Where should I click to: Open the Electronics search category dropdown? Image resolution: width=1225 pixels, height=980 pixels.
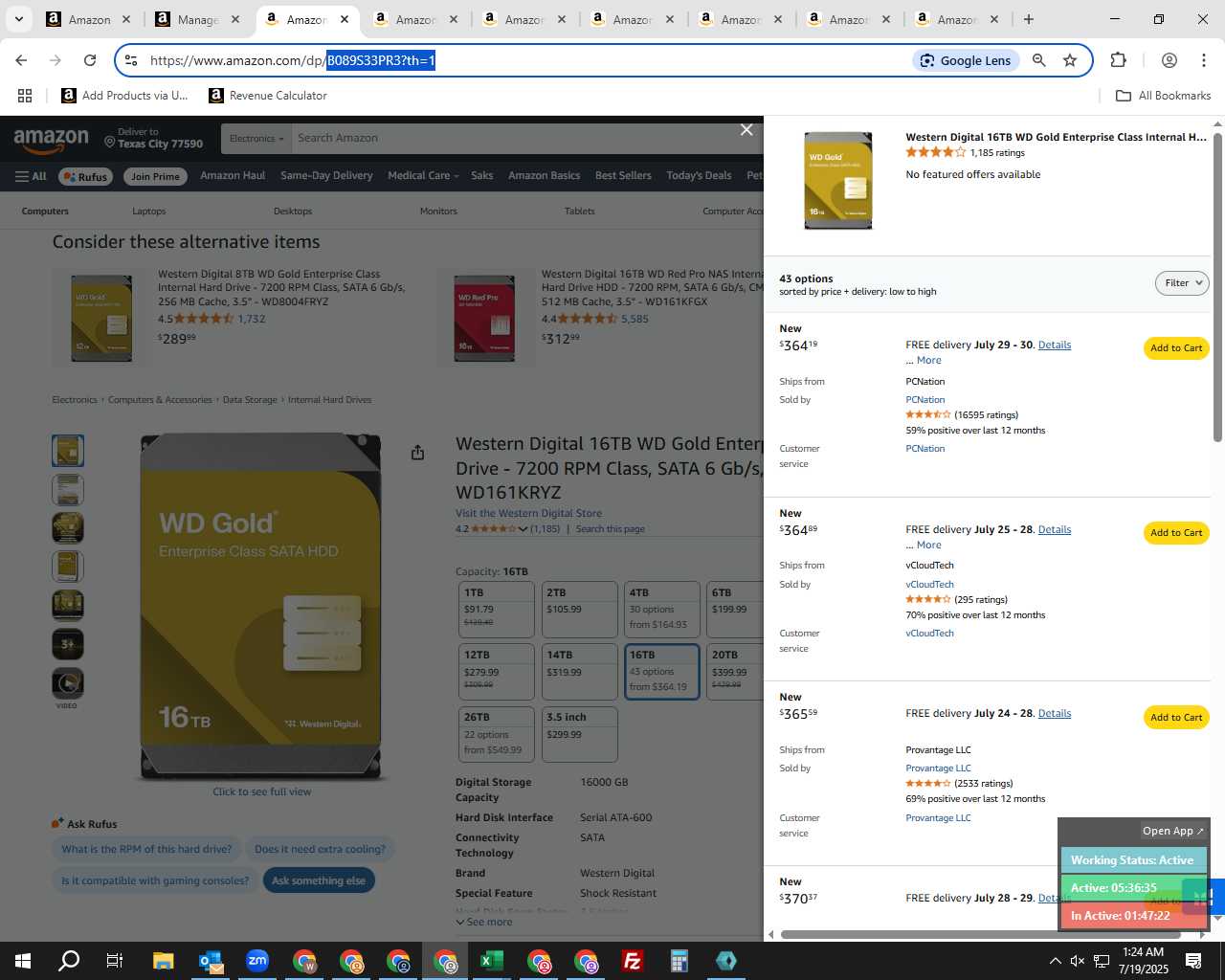pyautogui.click(x=256, y=139)
